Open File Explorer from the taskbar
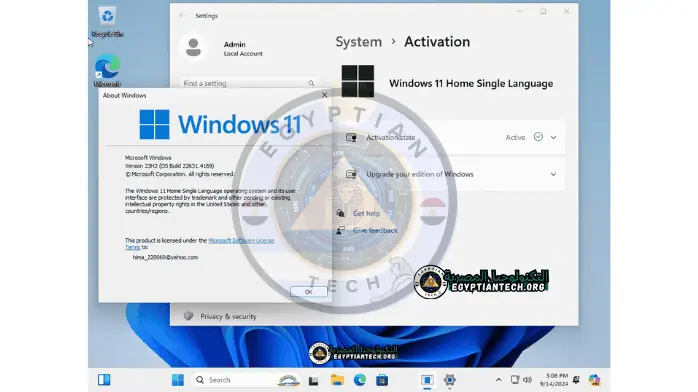 [337, 380]
